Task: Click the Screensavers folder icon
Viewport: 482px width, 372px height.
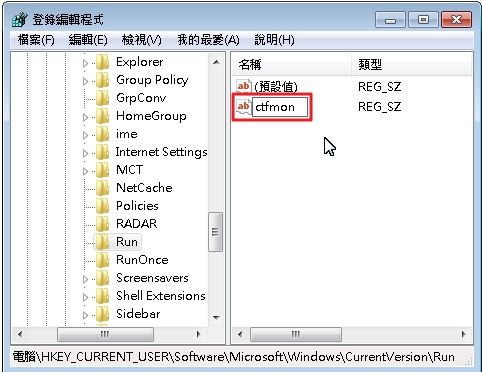Action: coord(102,278)
